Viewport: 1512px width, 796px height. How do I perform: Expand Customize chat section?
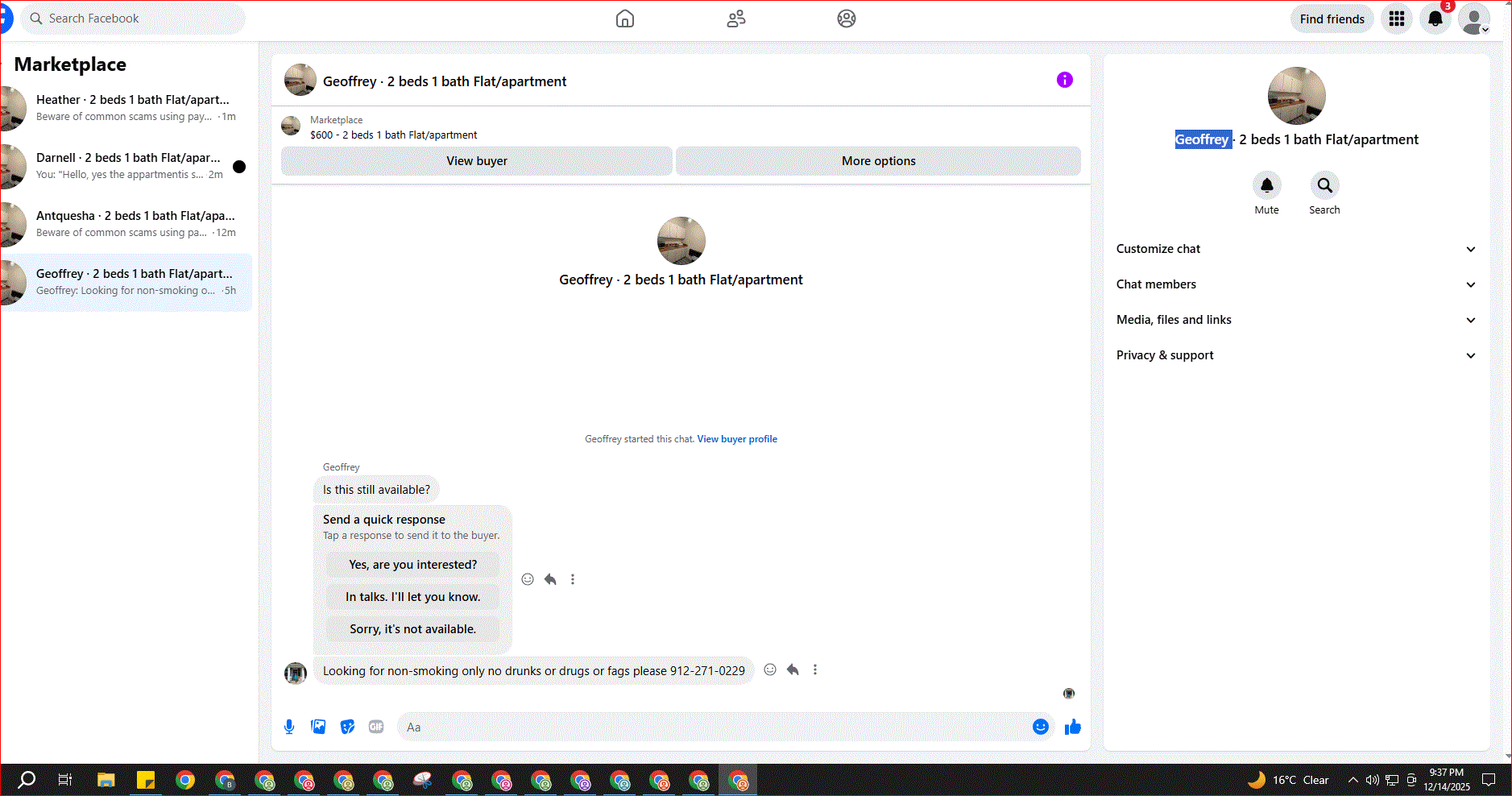pos(1296,249)
